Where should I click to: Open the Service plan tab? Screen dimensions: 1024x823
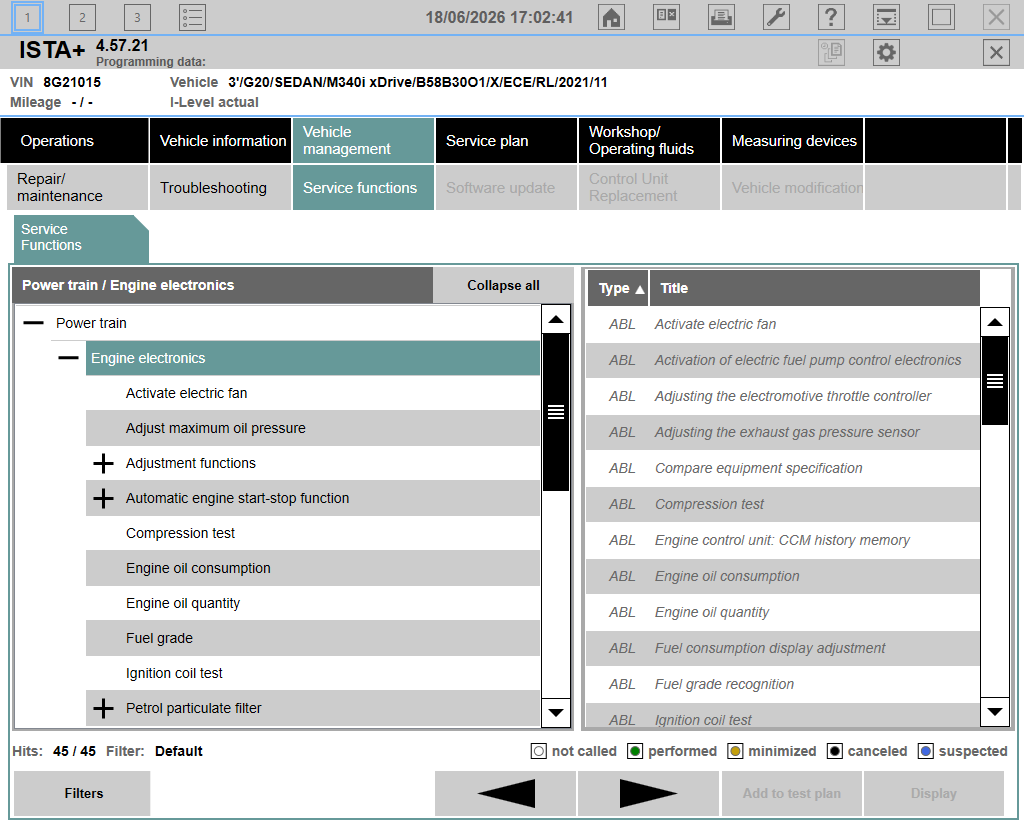point(506,140)
